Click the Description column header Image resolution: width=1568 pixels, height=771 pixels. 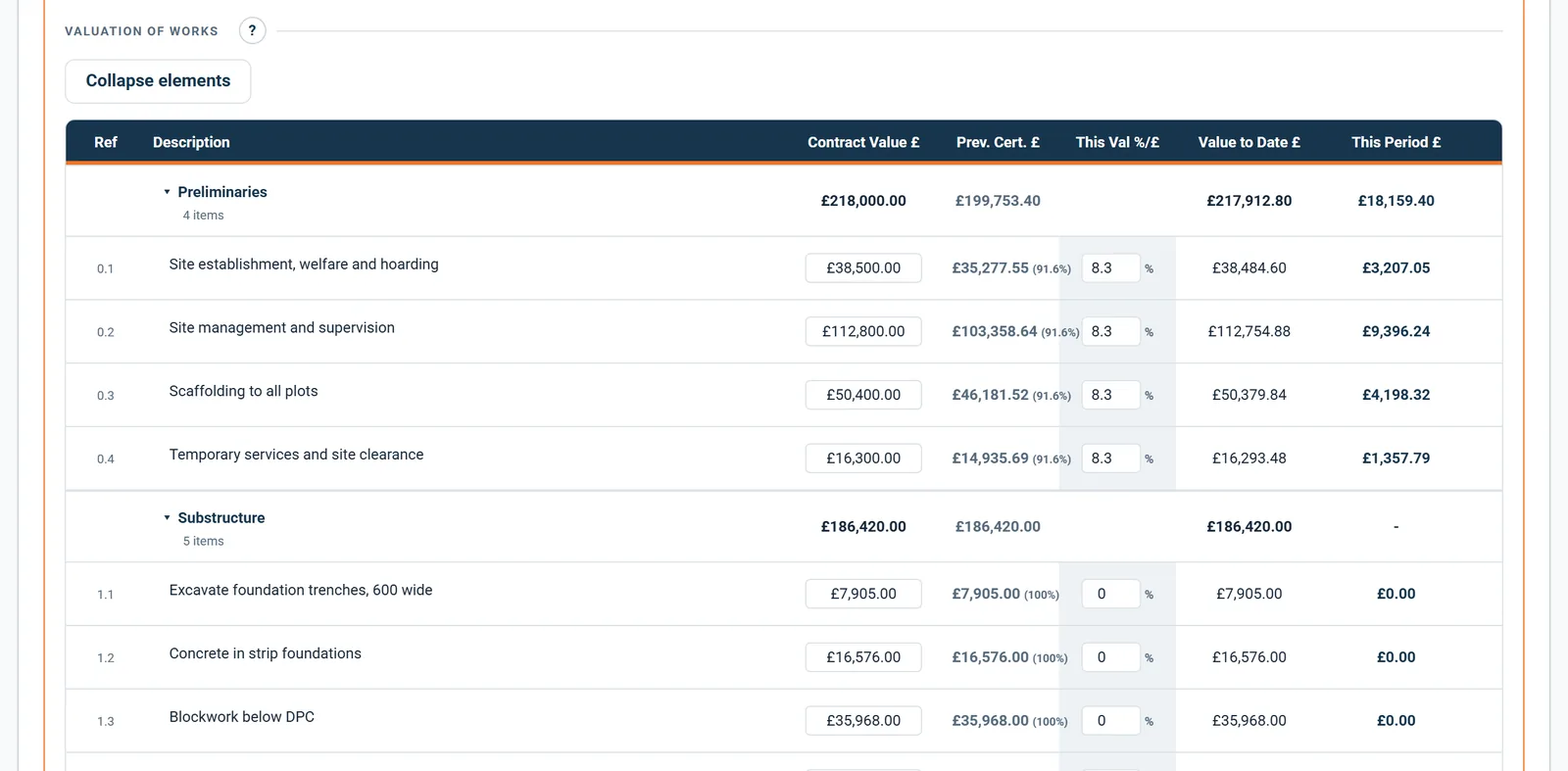click(x=191, y=142)
